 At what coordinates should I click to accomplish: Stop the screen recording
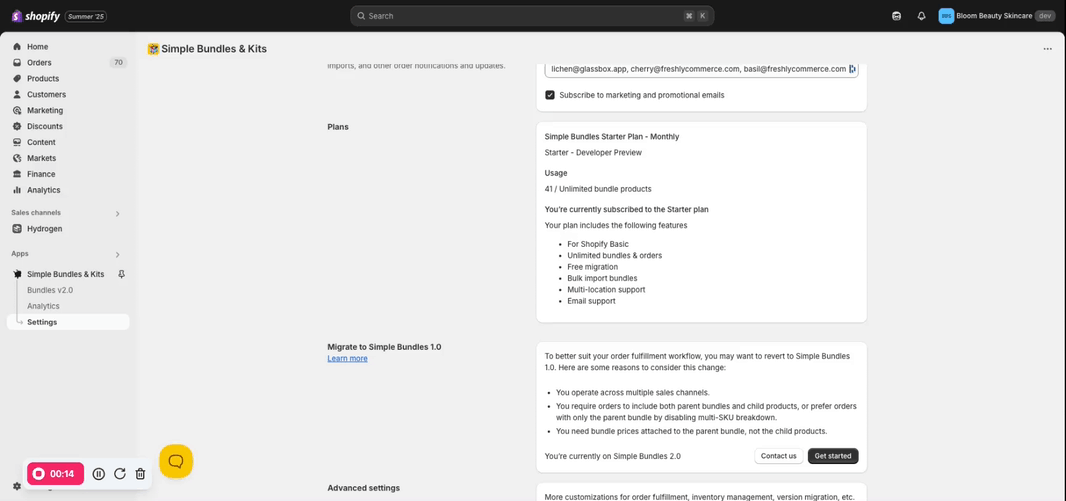[55, 474]
